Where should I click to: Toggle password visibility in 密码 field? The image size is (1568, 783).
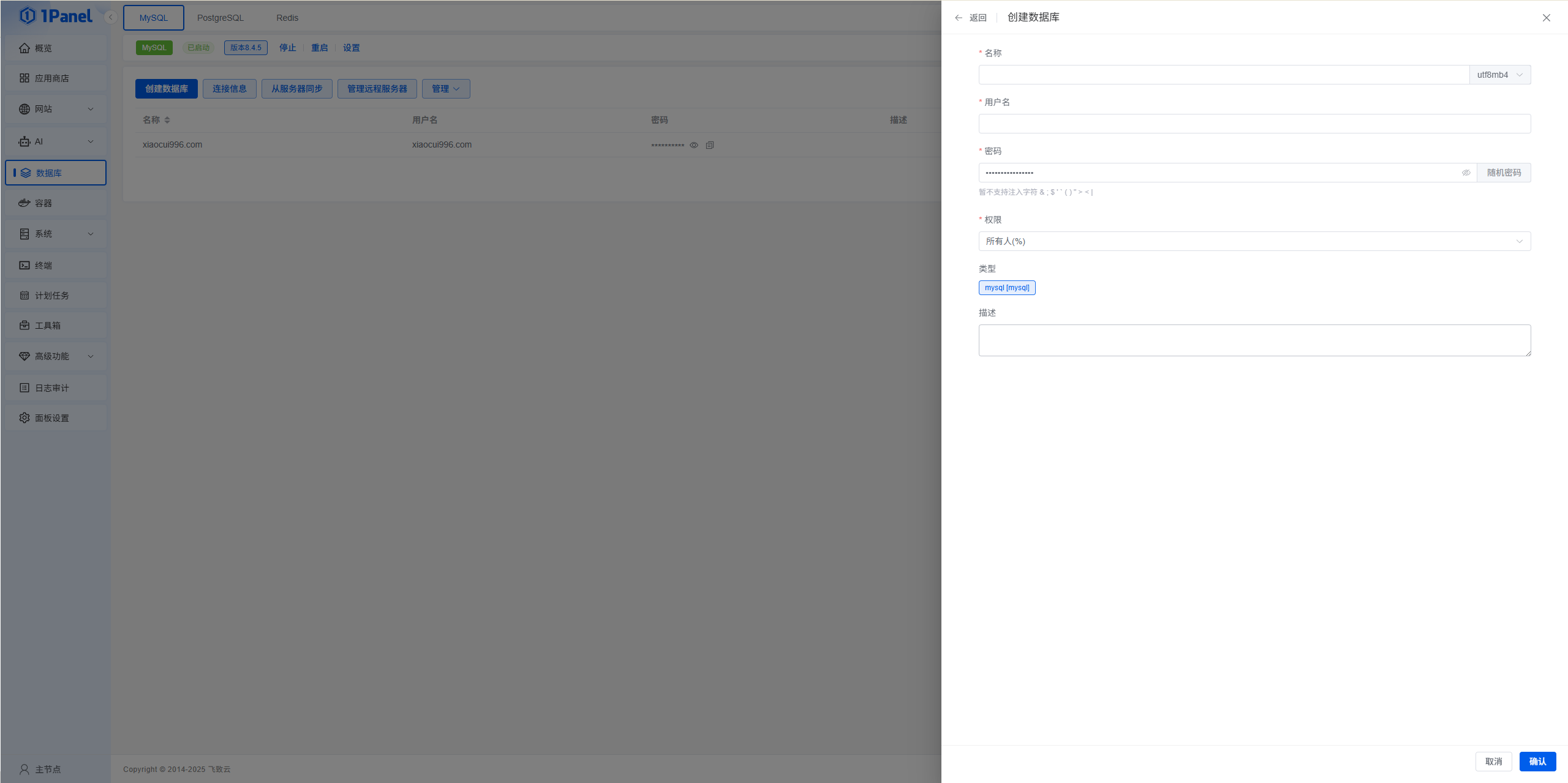tap(1466, 173)
